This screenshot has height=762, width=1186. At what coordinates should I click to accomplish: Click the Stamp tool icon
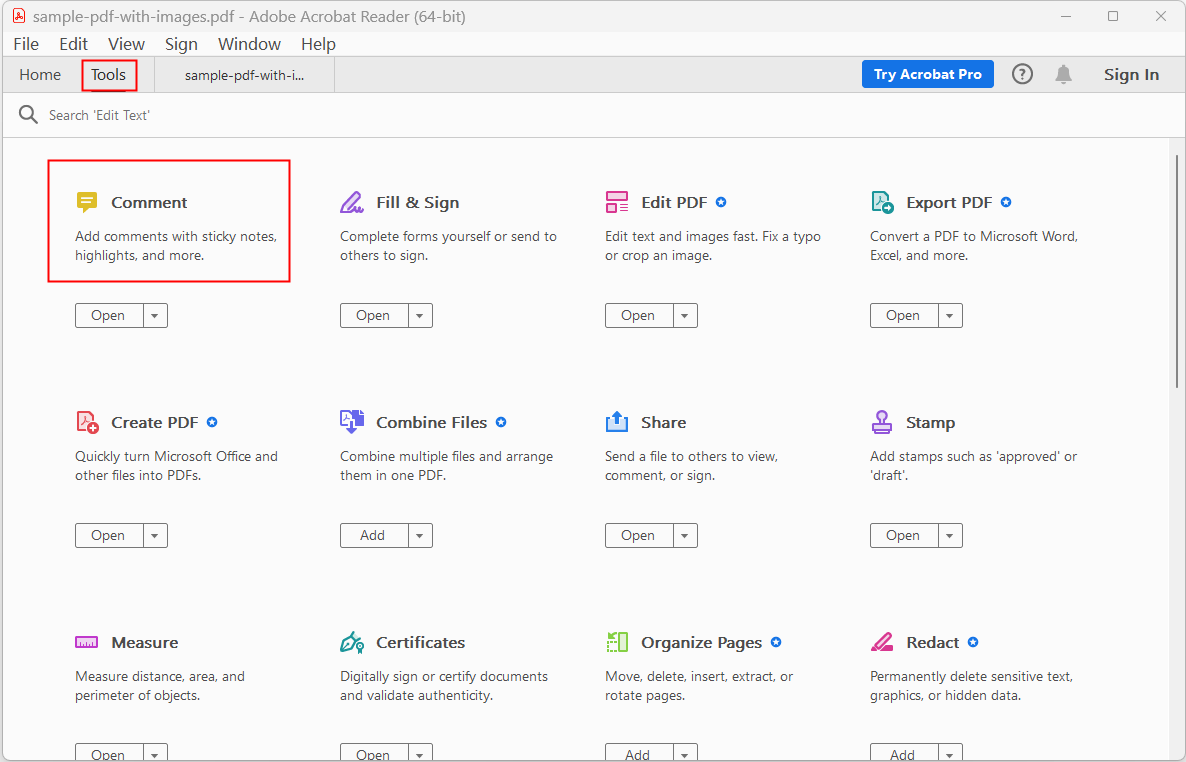pyautogui.click(x=882, y=421)
